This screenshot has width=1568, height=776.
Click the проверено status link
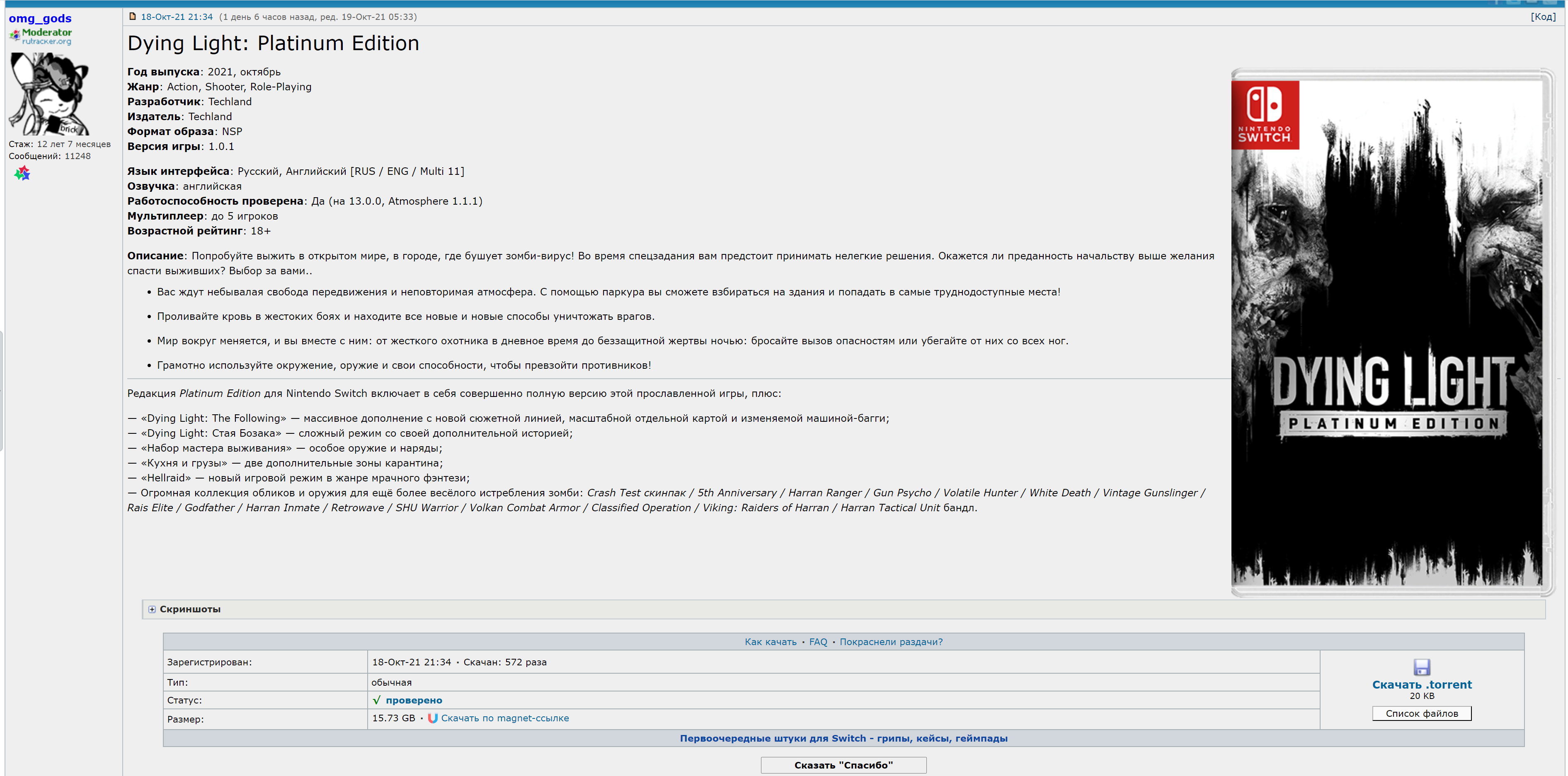(414, 701)
